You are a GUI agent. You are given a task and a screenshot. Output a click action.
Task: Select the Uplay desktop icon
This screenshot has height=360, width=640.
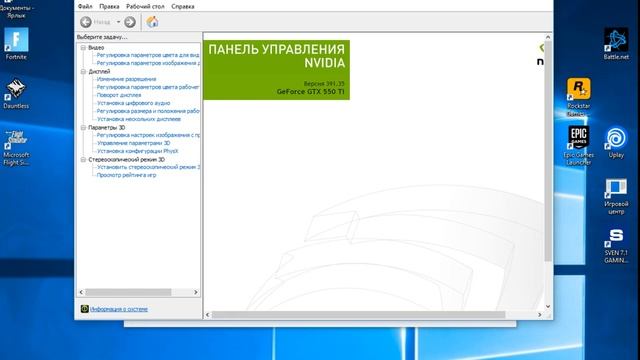point(616,142)
